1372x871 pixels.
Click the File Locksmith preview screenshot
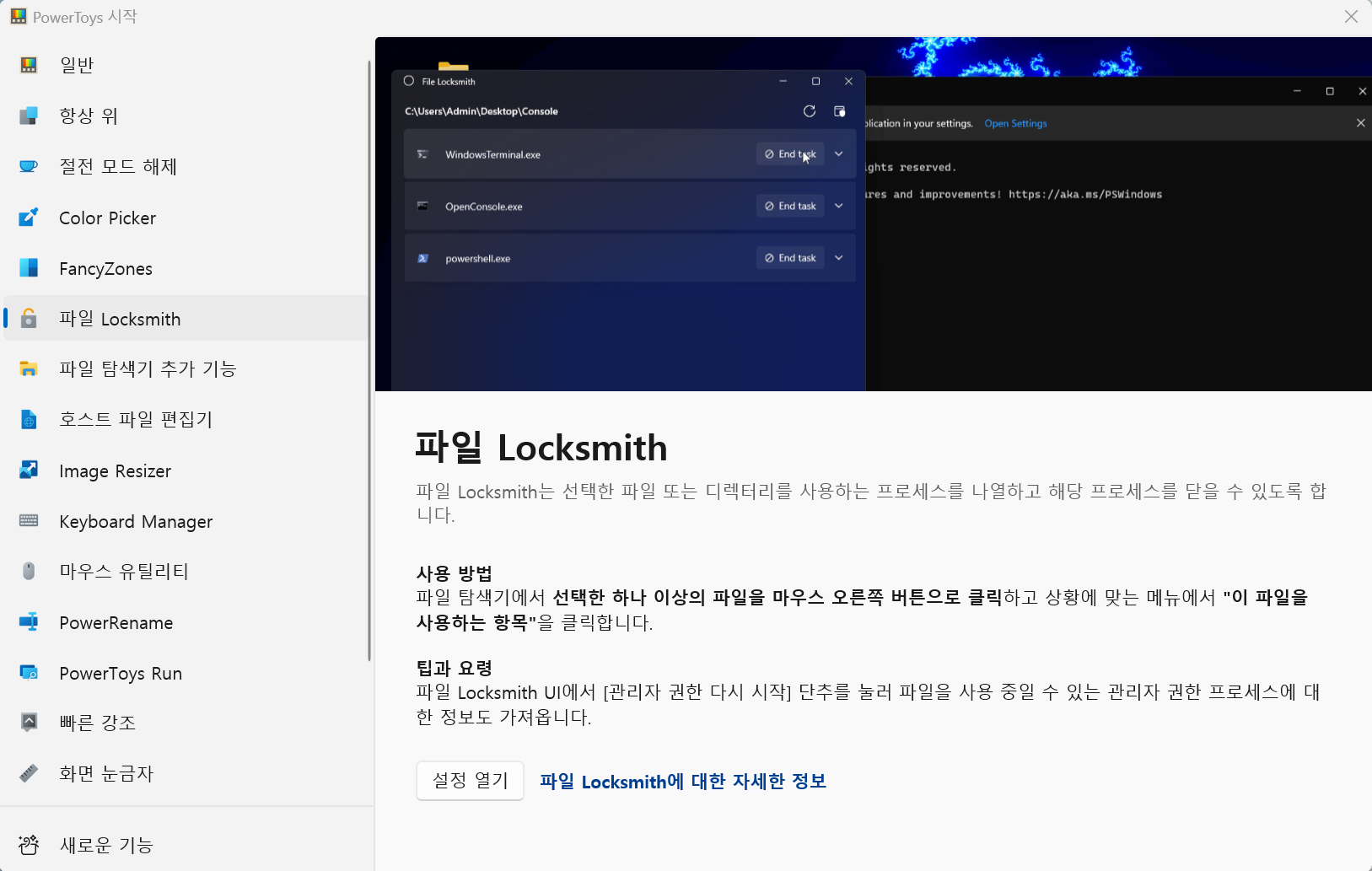click(874, 214)
